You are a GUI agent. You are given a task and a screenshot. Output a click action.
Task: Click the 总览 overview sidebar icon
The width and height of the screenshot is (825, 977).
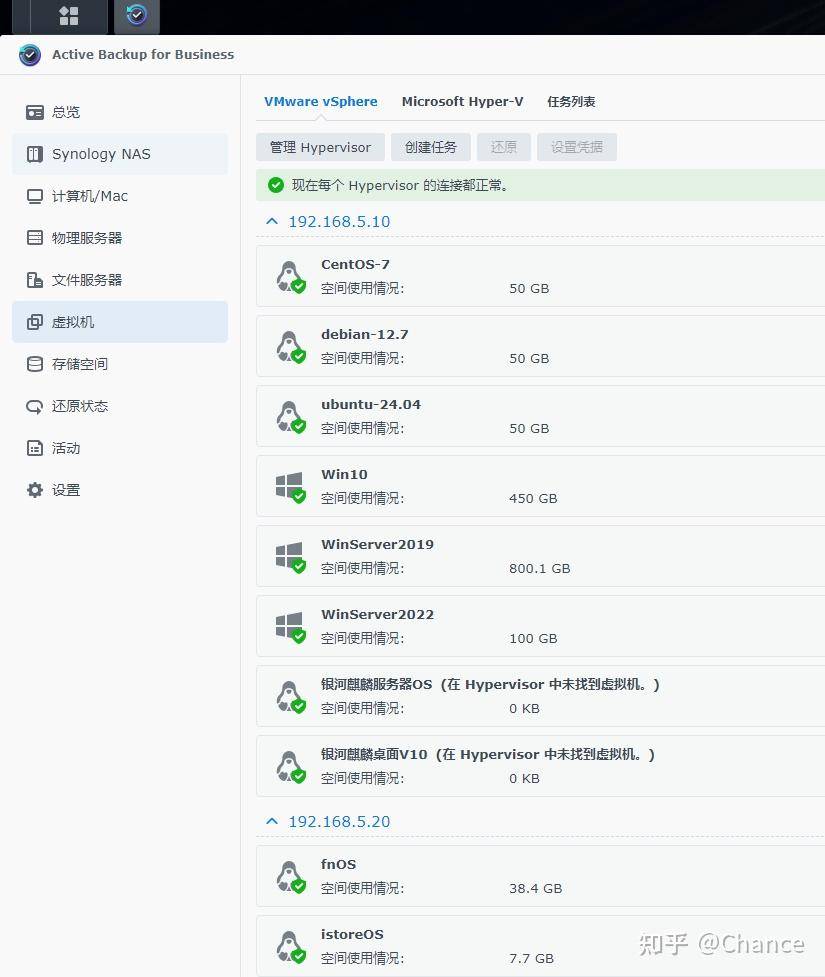point(35,112)
